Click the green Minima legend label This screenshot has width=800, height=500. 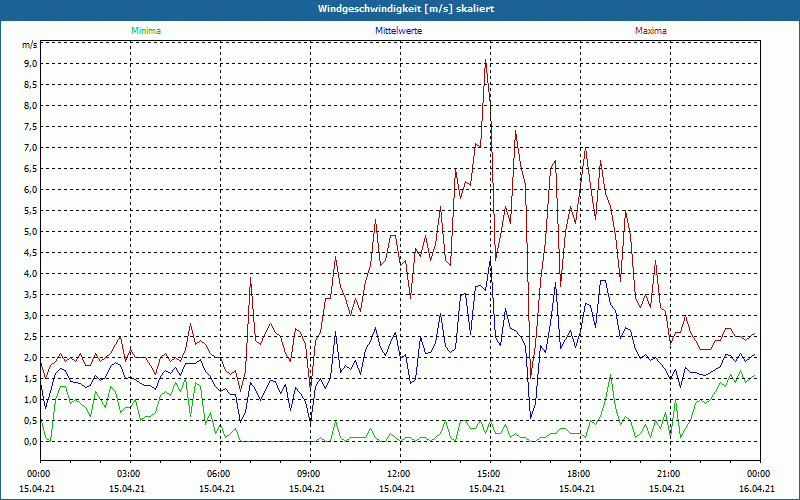(145, 31)
